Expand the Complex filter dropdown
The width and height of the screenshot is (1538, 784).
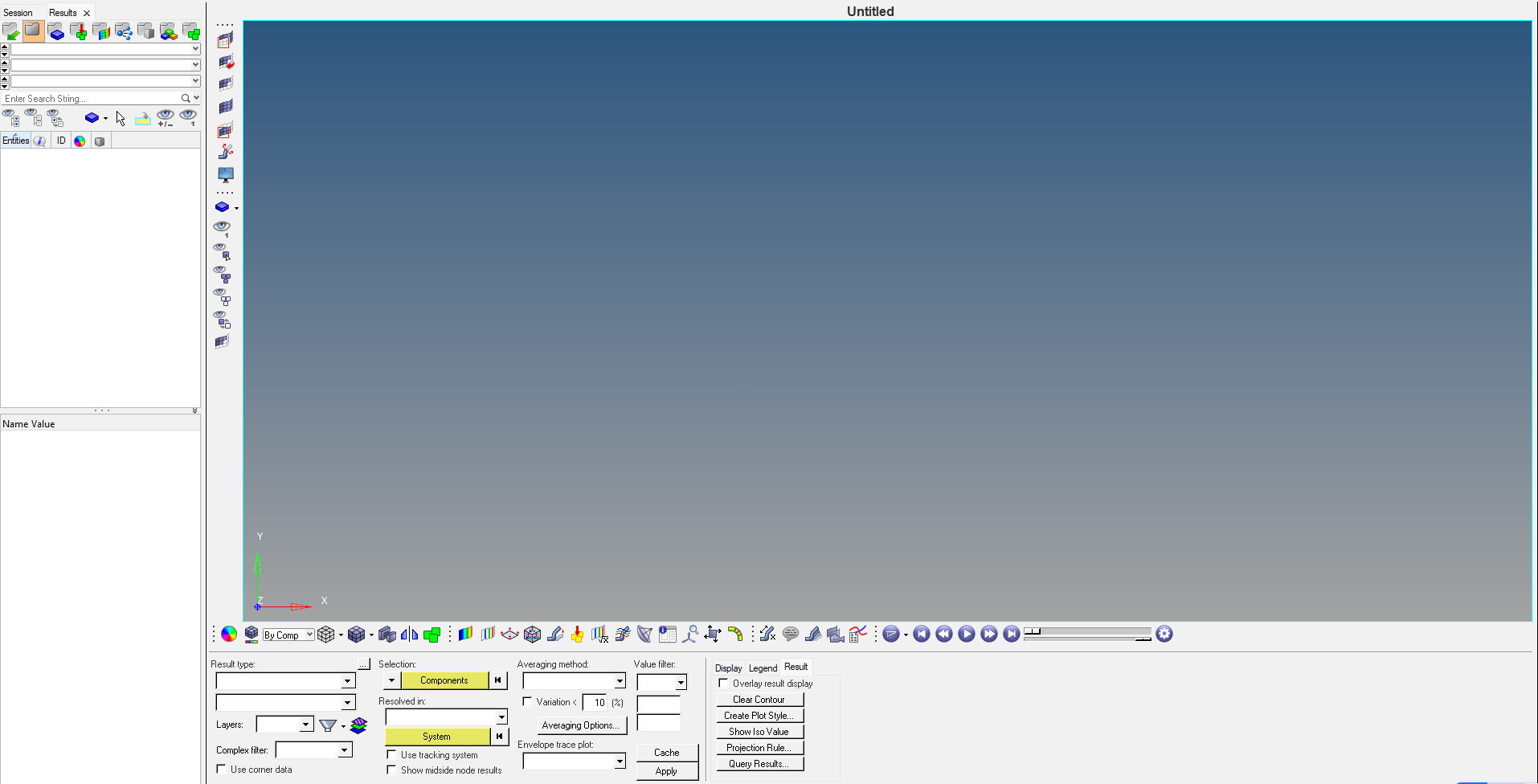click(x=344, y=750)
